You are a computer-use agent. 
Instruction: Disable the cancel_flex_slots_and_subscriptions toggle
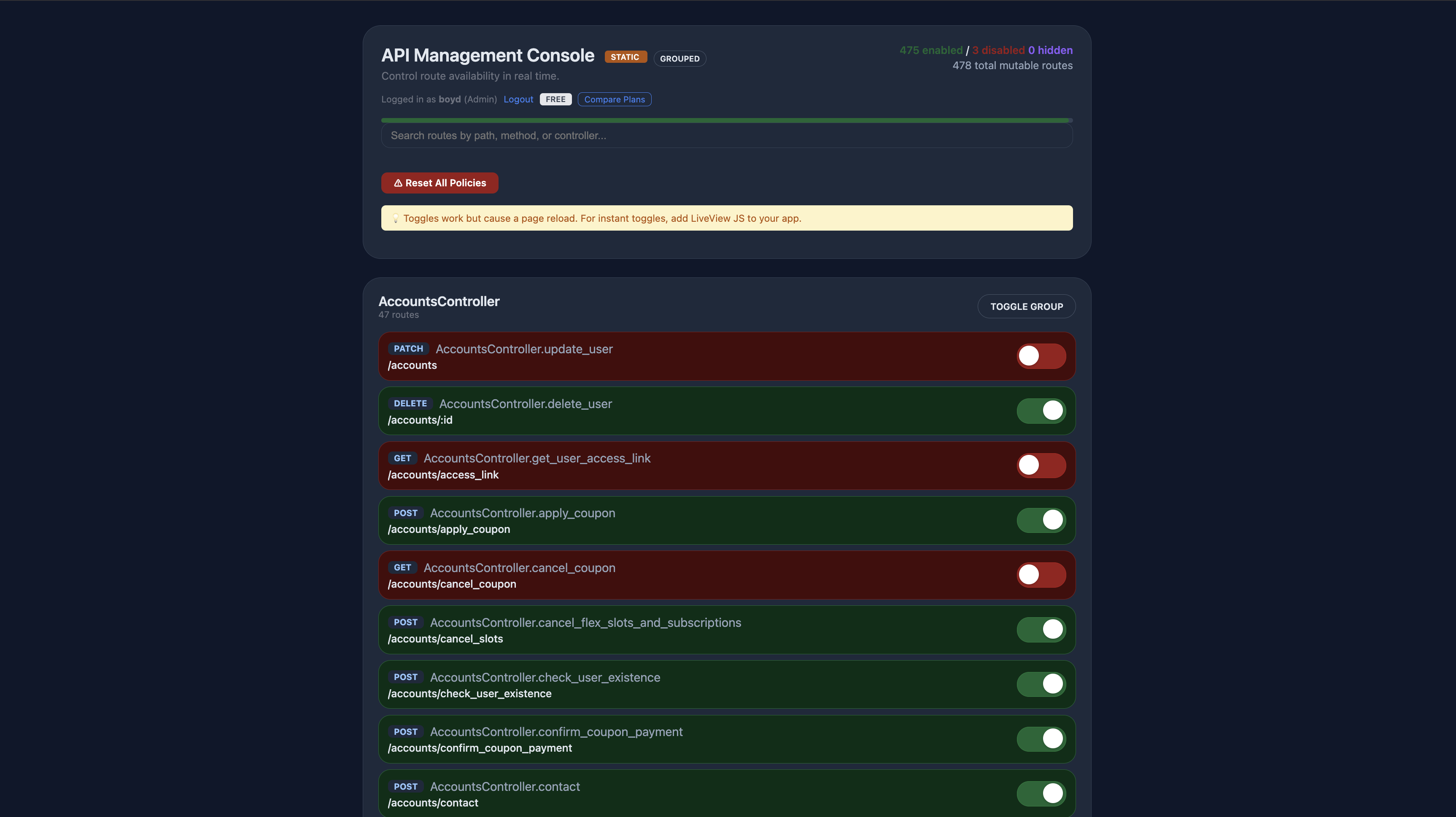pyautogui.click(x=1041, y=629)
